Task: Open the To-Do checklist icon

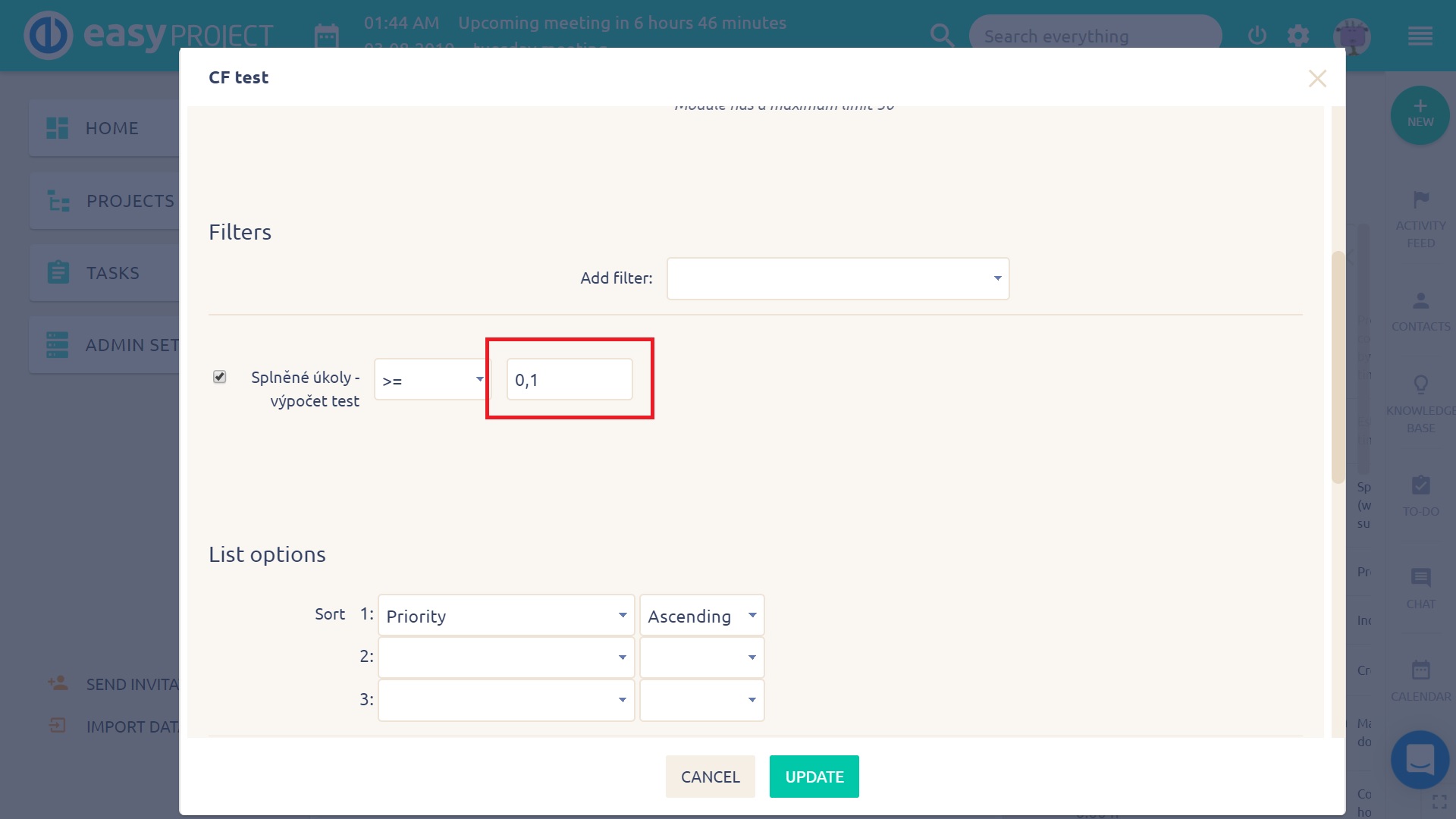Action: 1420,486
